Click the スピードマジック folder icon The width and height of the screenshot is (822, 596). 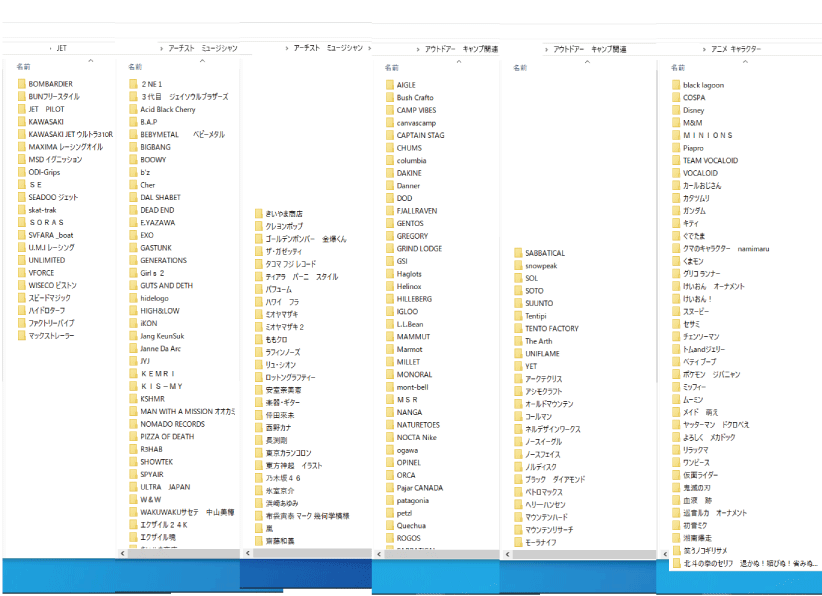tap(21, 298)
